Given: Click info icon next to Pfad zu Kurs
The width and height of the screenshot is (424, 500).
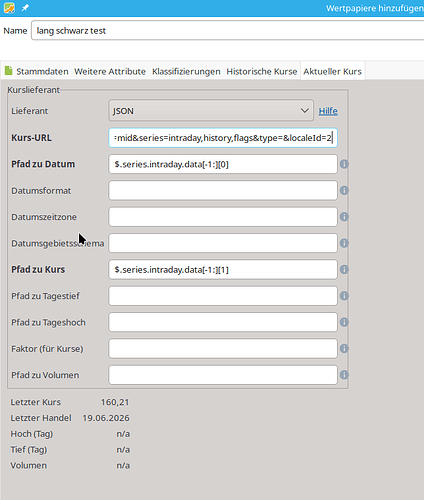Looking at the screenshot, I should (344, 269).
